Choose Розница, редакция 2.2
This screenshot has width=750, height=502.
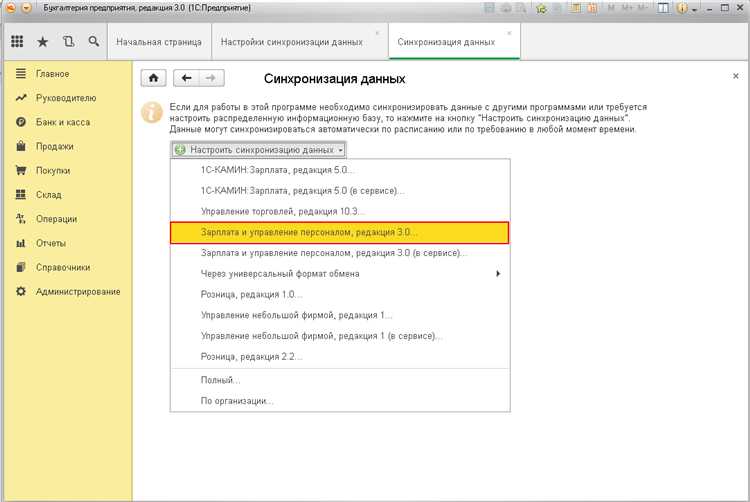[340, 357]
